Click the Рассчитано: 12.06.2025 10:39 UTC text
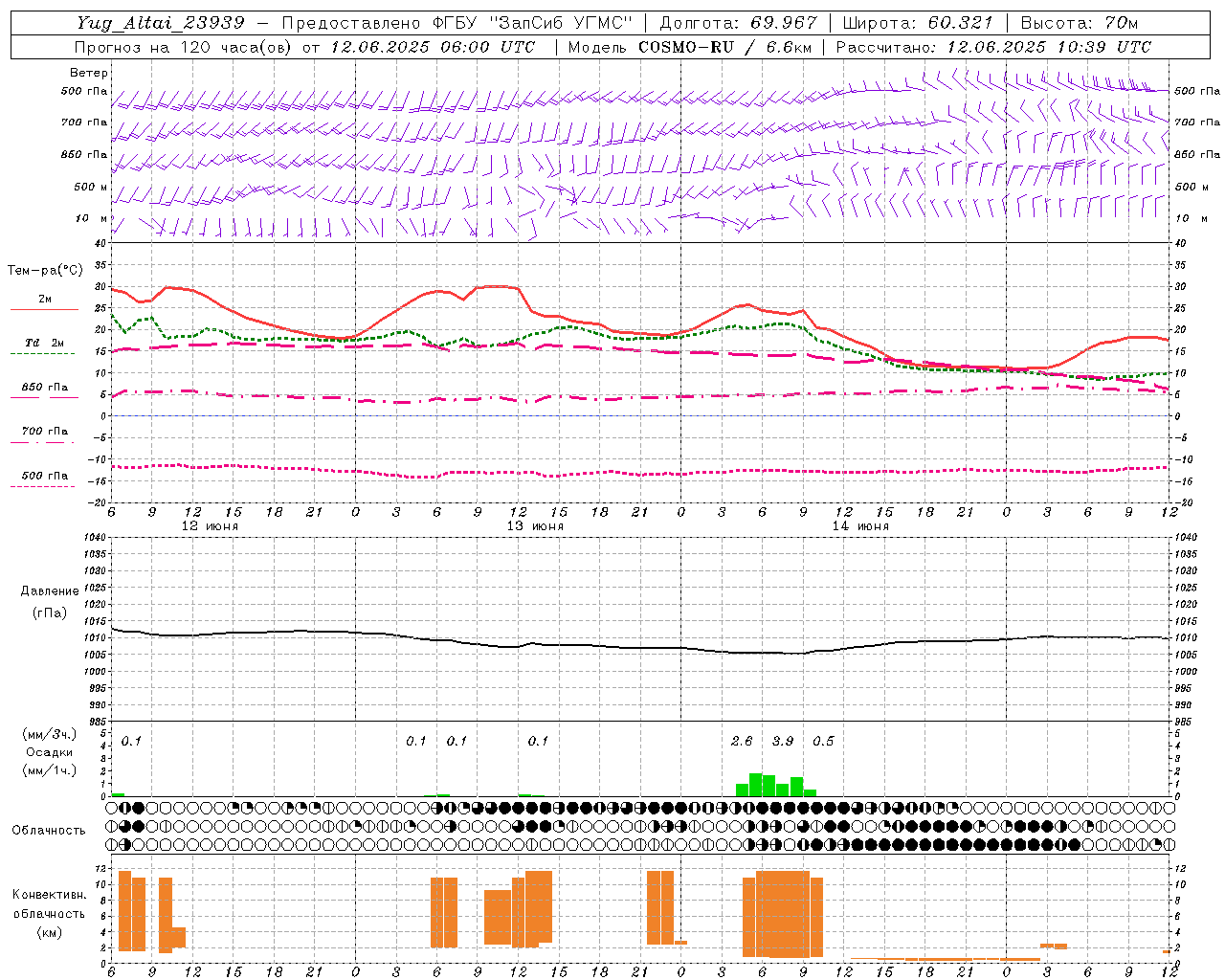 993,47
